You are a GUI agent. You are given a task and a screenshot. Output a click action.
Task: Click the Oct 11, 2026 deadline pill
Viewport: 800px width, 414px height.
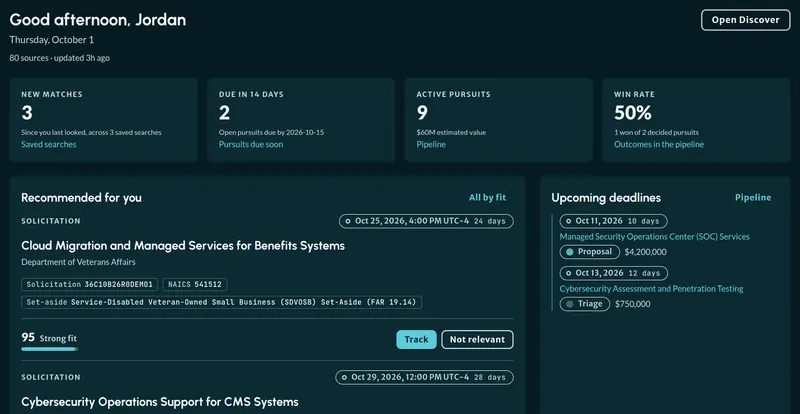(613, 221)
